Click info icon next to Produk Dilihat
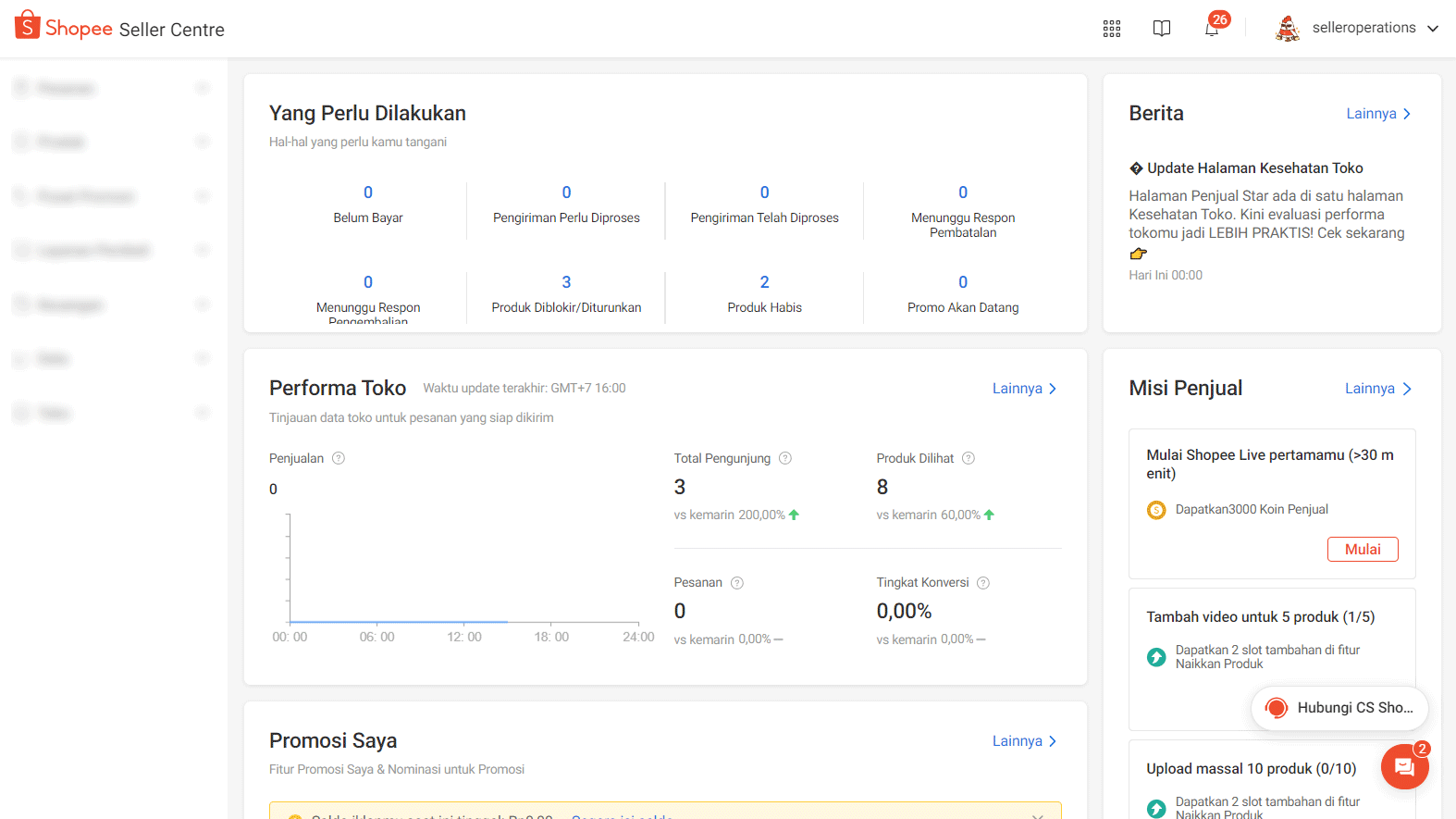1456x819 pixels. coord(969,458)
